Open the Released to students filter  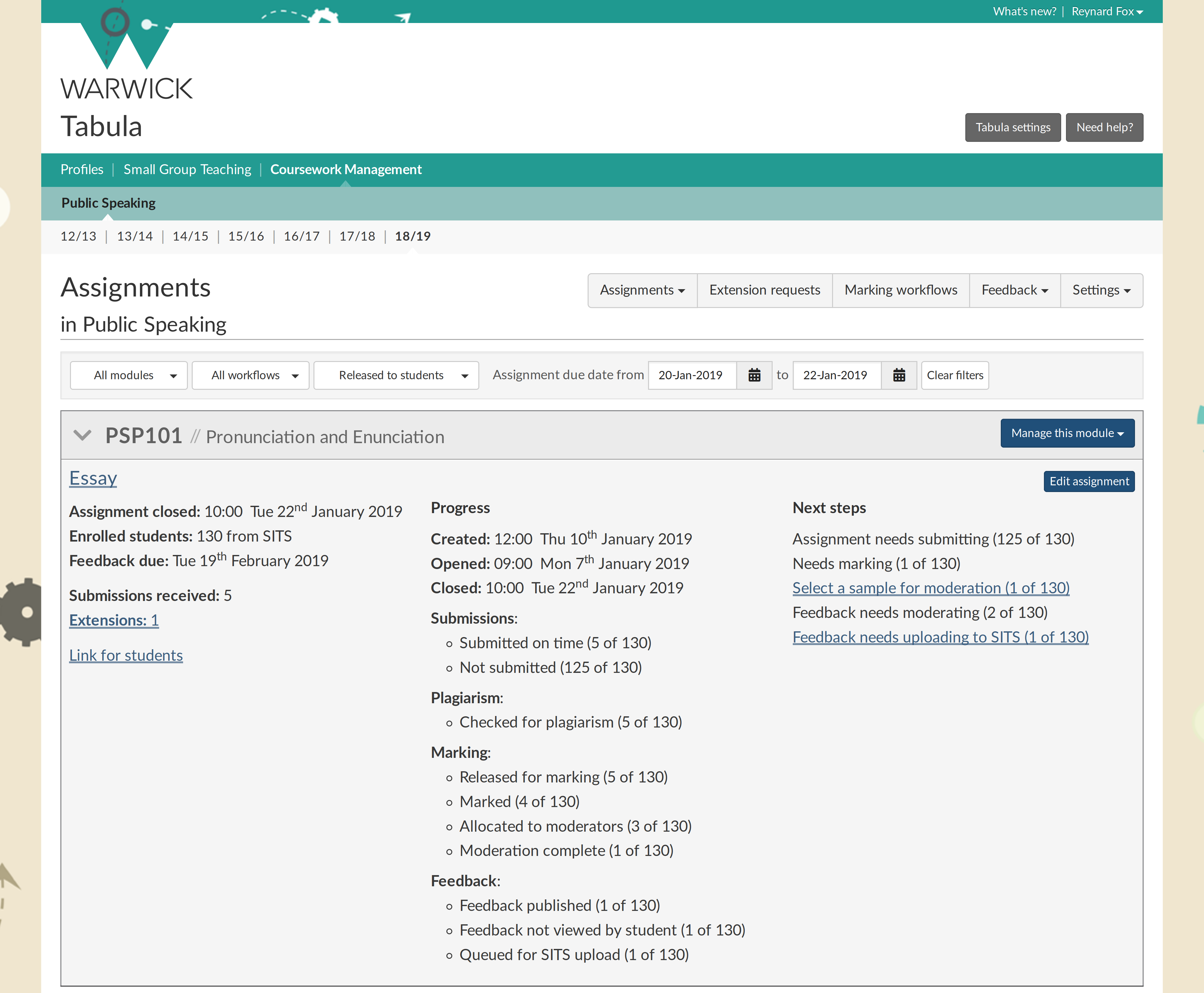(396, 375)
